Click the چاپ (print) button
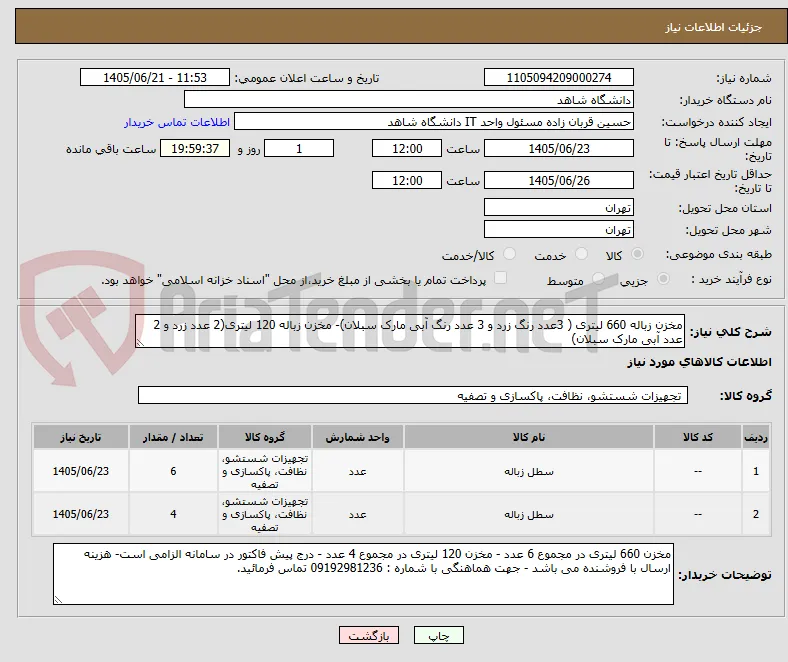Screen dimensions: 788x662 438,635
